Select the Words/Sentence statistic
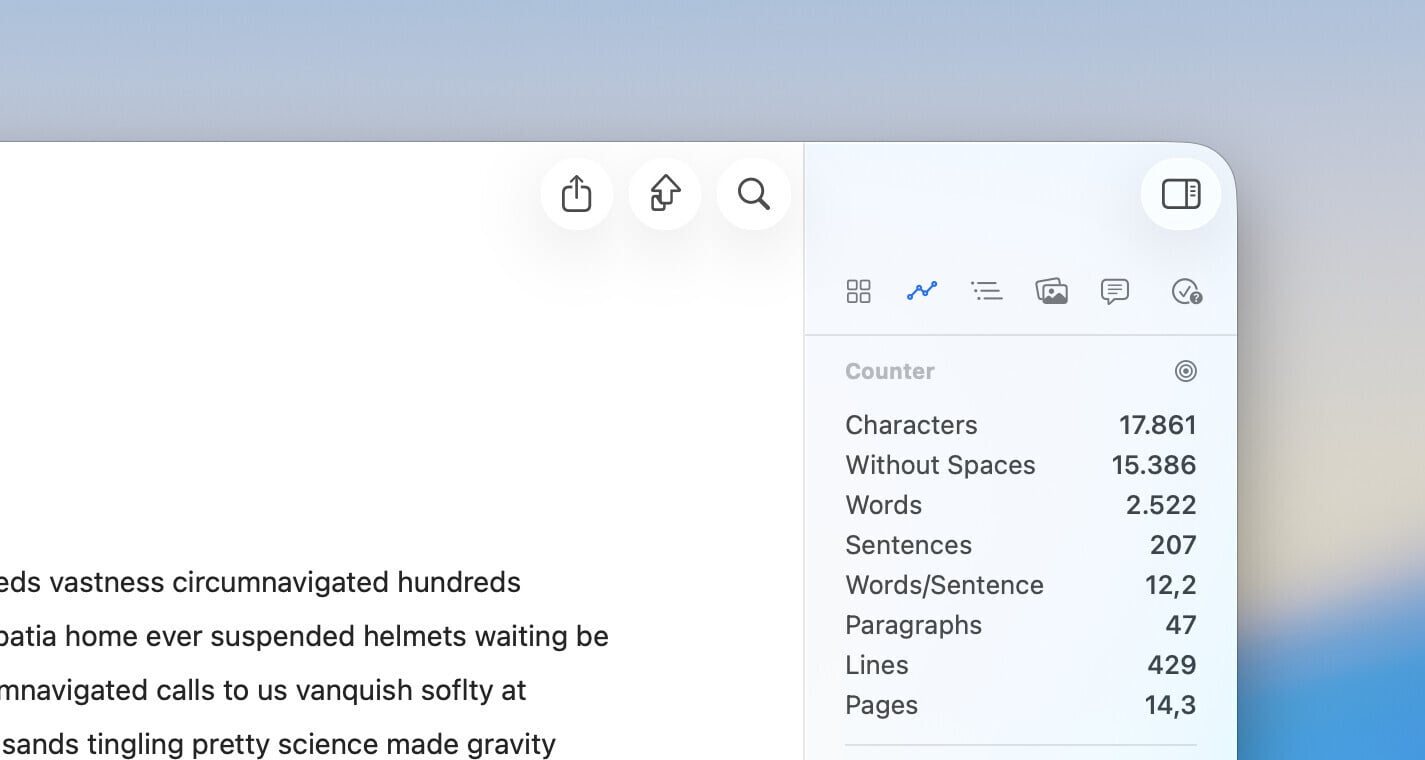 point(944,585)
